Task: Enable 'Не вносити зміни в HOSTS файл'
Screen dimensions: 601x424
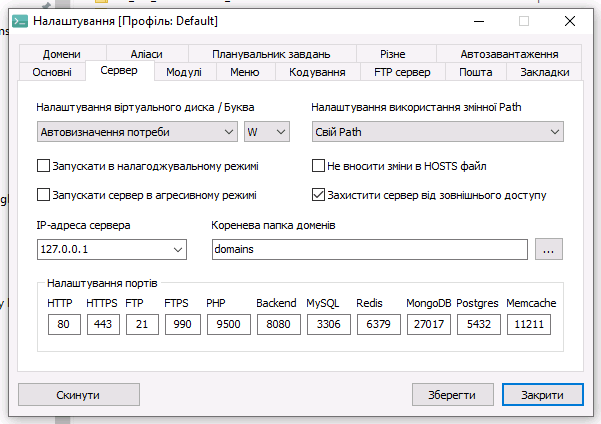Action: click(x=320, y=166)
